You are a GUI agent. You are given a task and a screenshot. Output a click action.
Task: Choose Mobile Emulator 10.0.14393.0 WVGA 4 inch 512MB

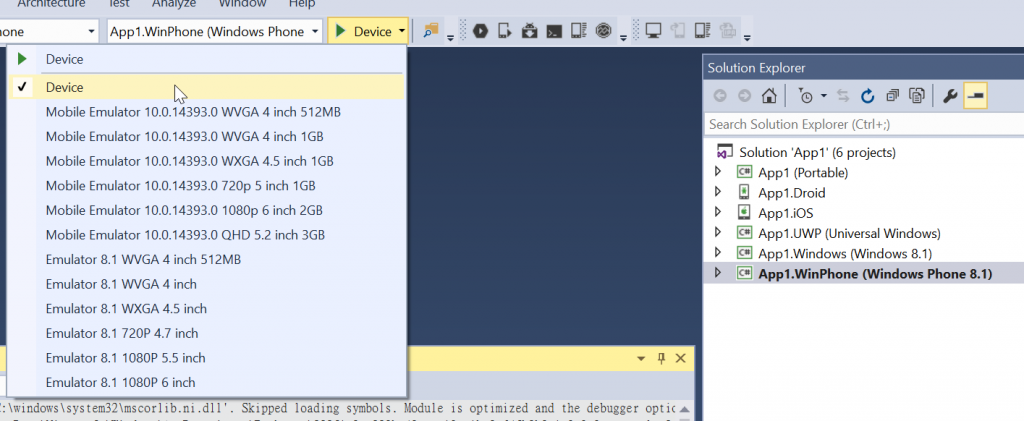pos(206,112)
